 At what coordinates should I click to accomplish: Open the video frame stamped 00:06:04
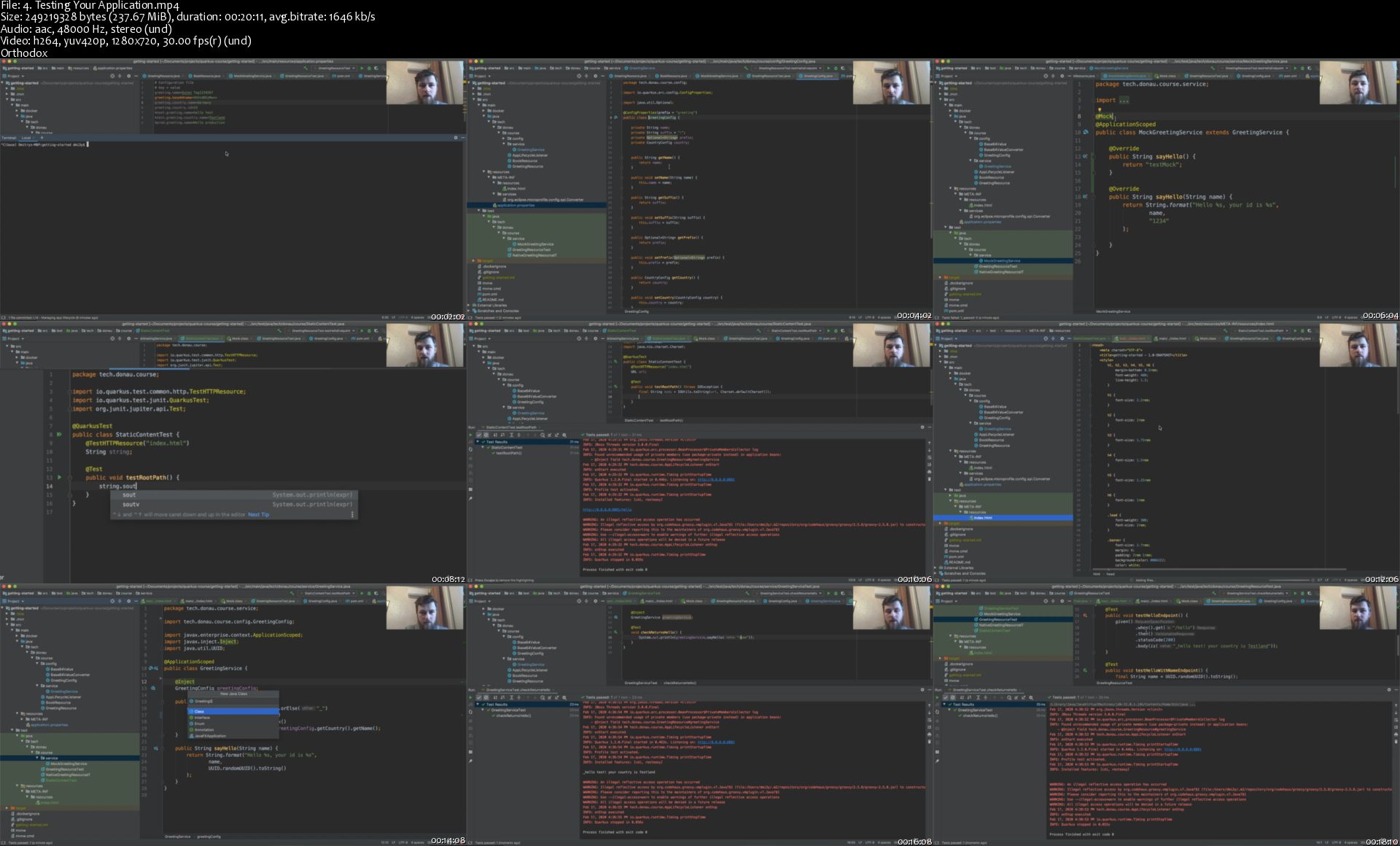click(1167, 190)
